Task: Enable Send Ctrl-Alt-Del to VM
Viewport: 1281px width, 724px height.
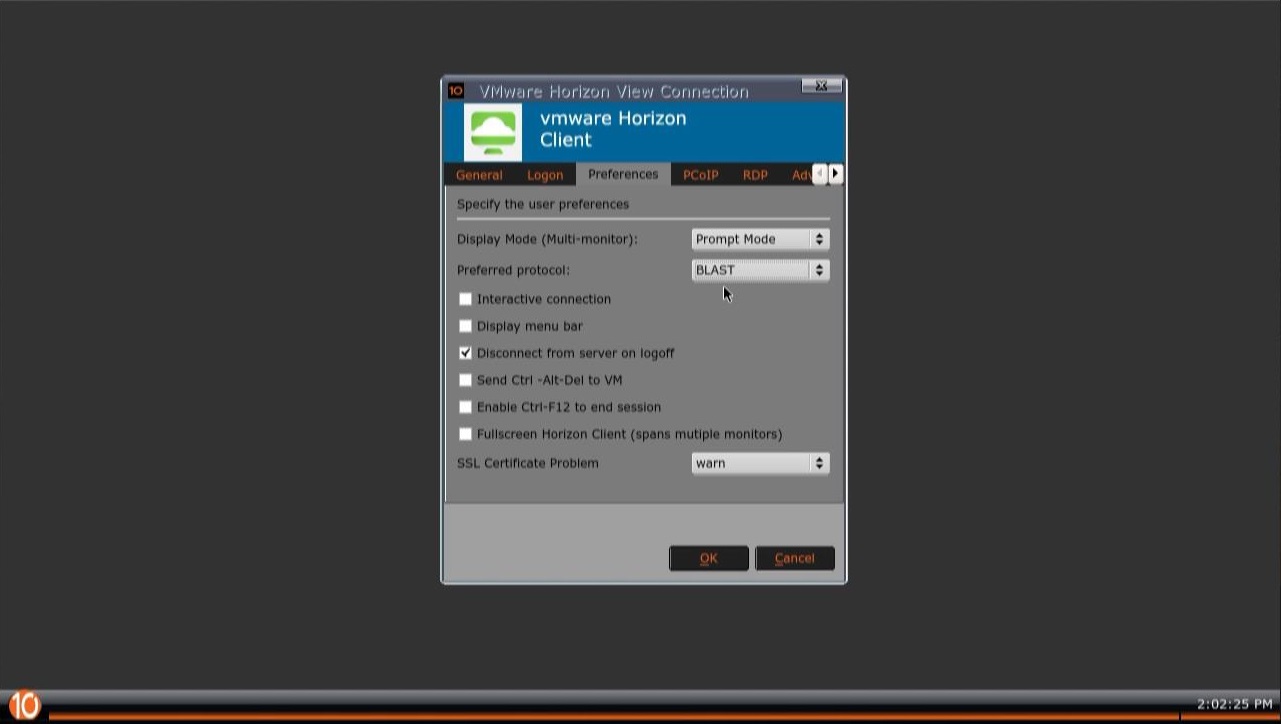Action: [x=465, y=380]
